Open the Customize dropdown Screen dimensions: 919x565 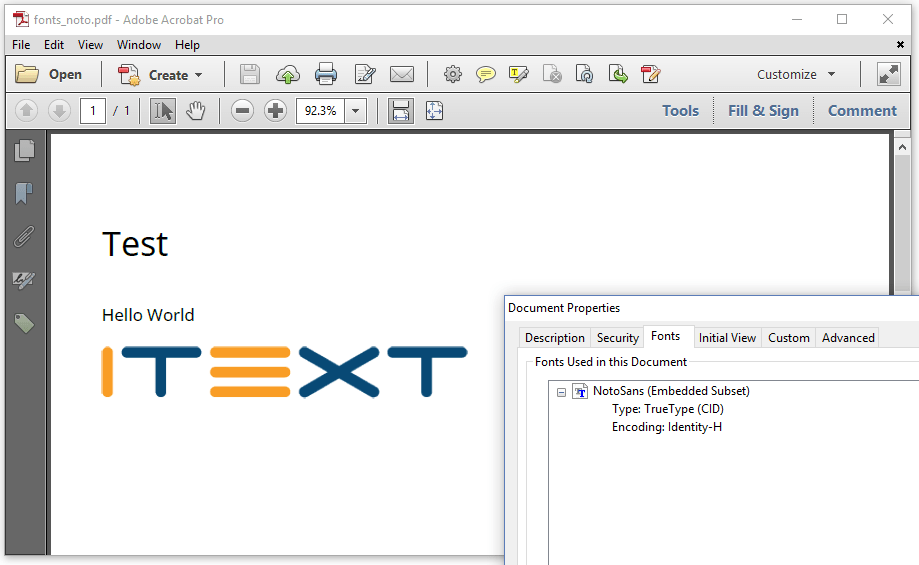coord(796,74)
